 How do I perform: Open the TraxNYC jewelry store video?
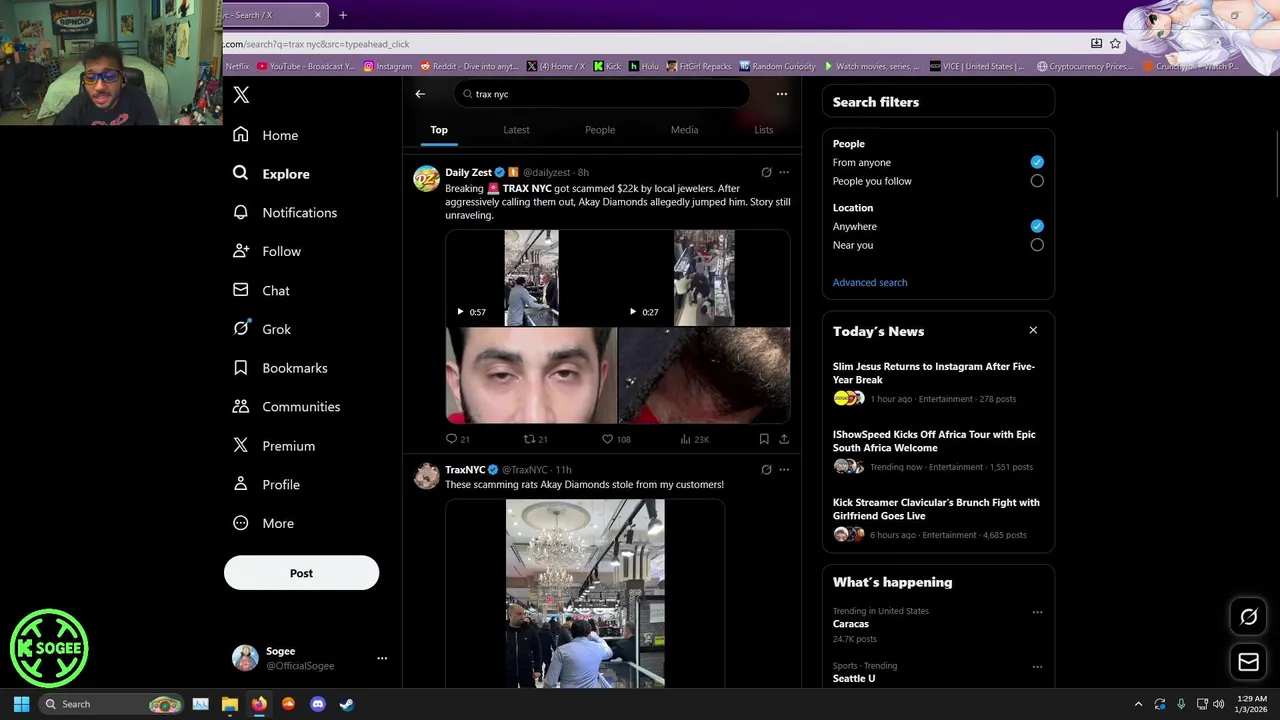pos(585,594)
